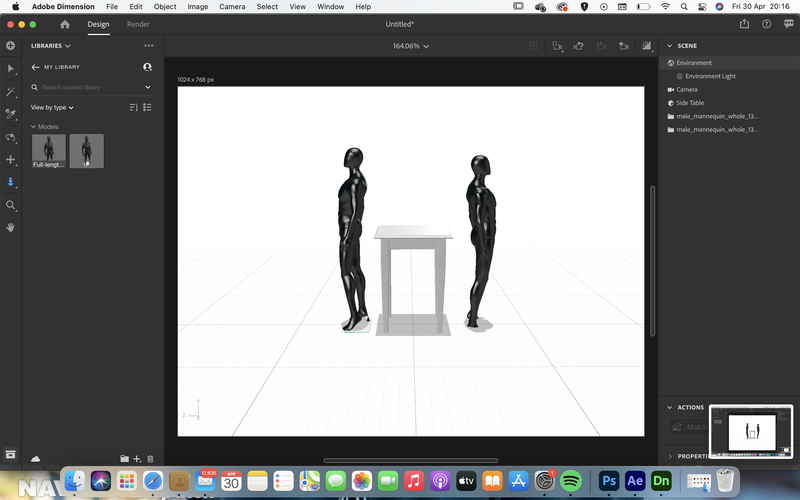
Task: Select the Zoom tool in toolbar
Action: (10, 205)
